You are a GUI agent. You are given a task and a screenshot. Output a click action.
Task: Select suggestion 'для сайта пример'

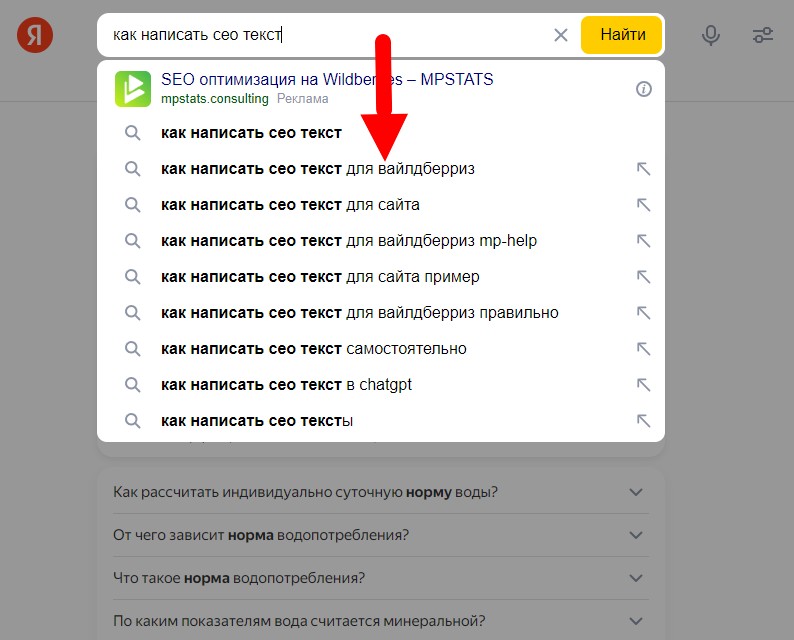(x=320, y=277)
